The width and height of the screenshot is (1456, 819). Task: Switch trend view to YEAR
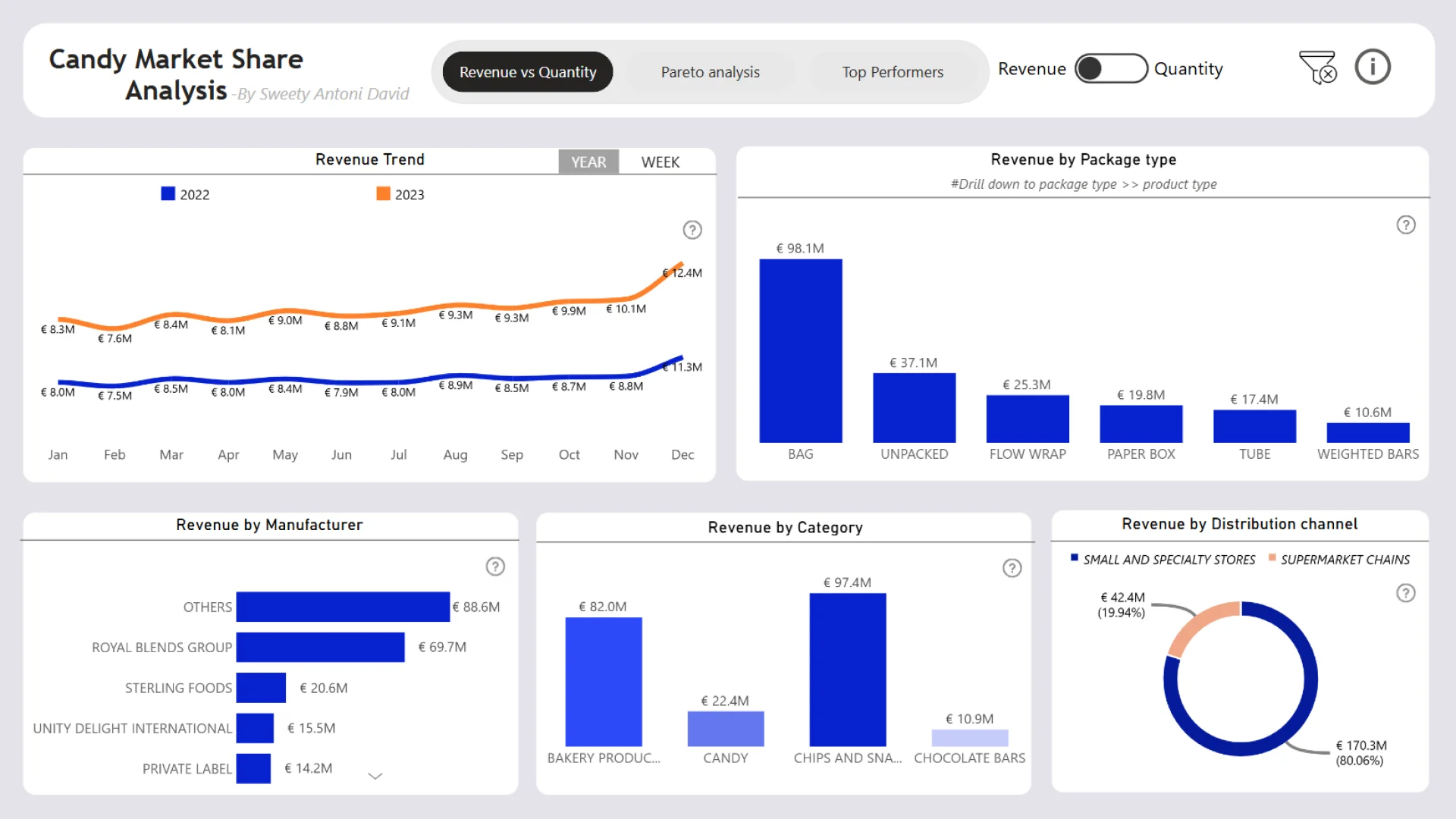pyautogui.click(x=588, y=162)
